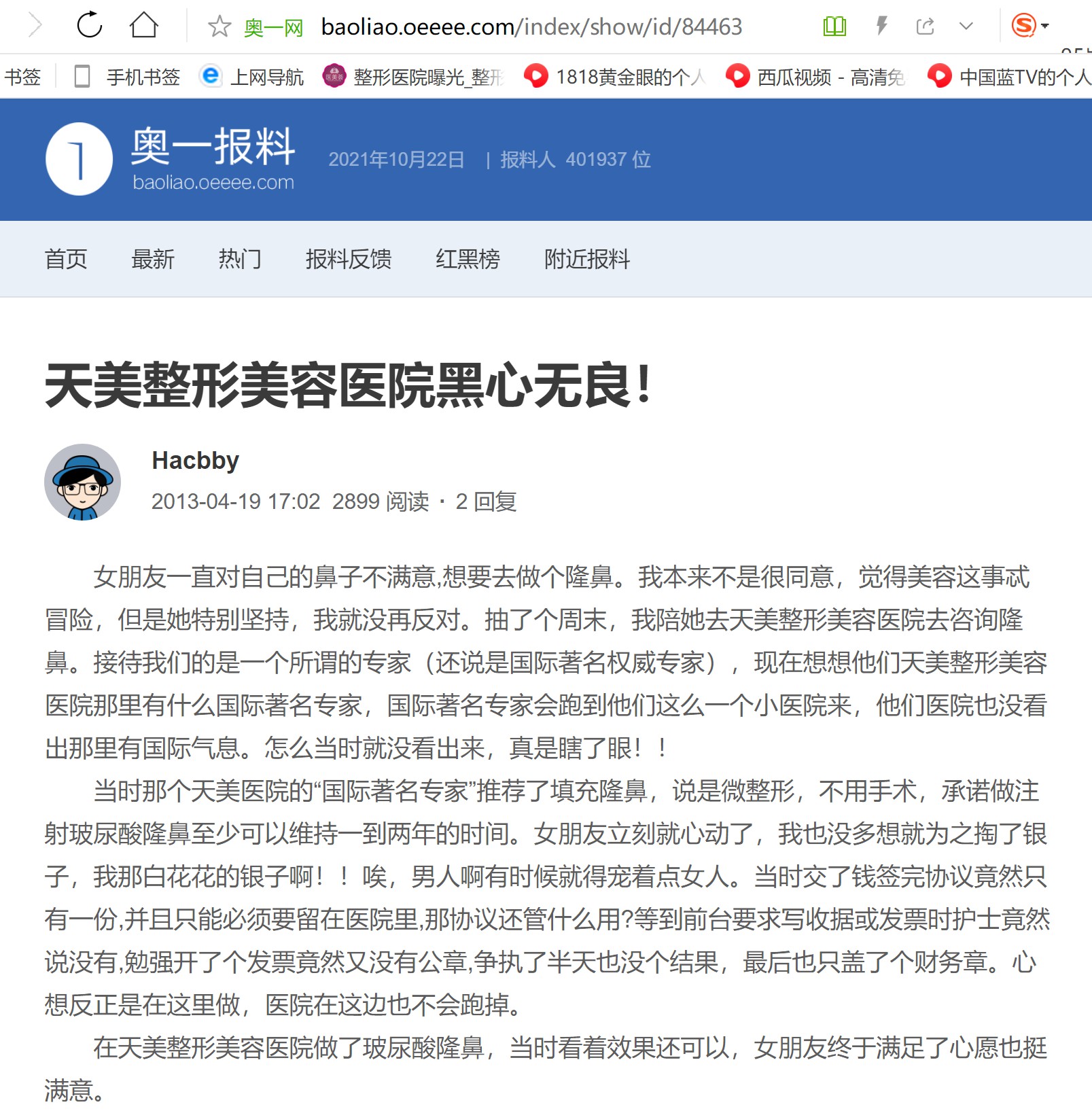Open reading mode book icon

tap(834, 27)
